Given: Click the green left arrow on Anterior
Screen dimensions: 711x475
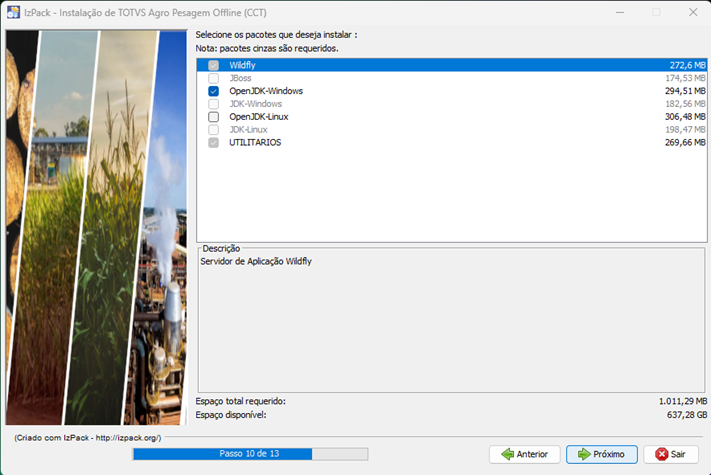Looking at the screenshot, I should (507, 454).
